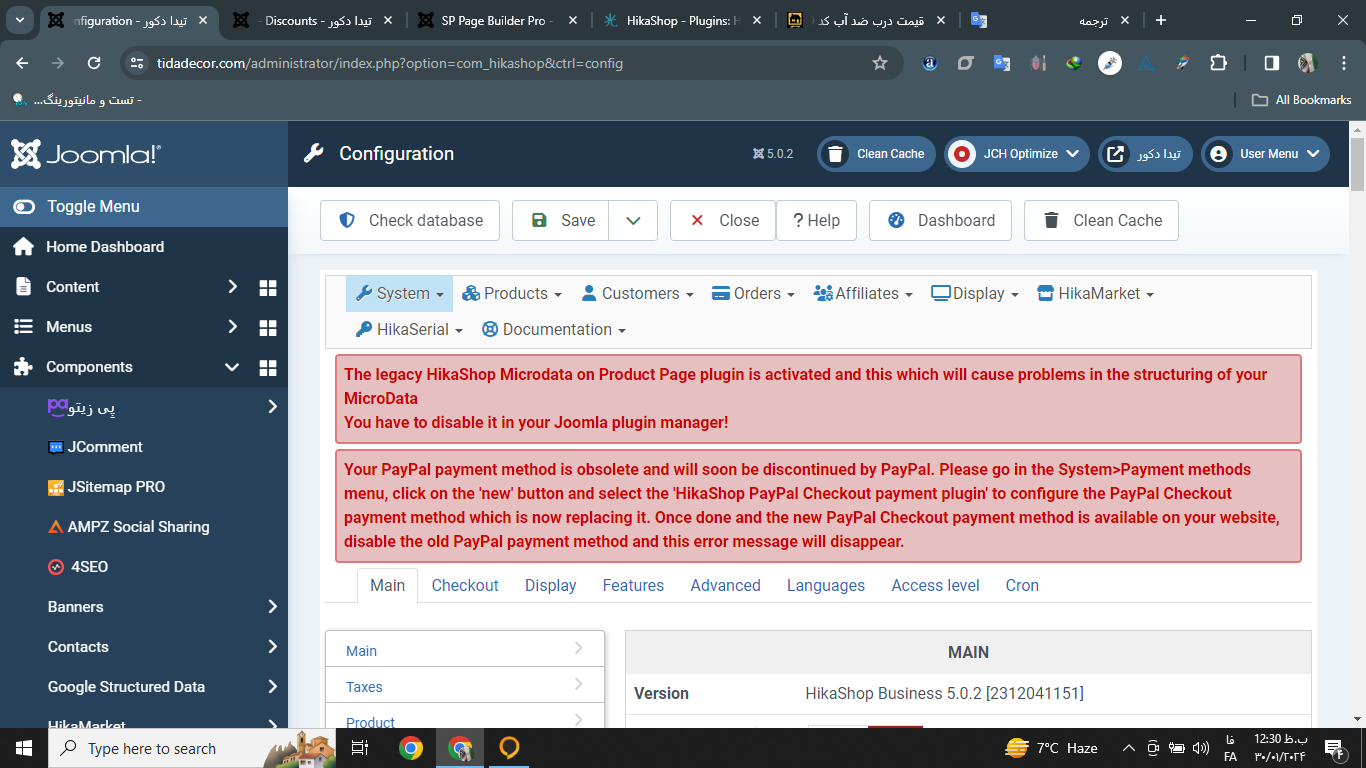Open the JCH Optimize dropdown

point(1017,154)
